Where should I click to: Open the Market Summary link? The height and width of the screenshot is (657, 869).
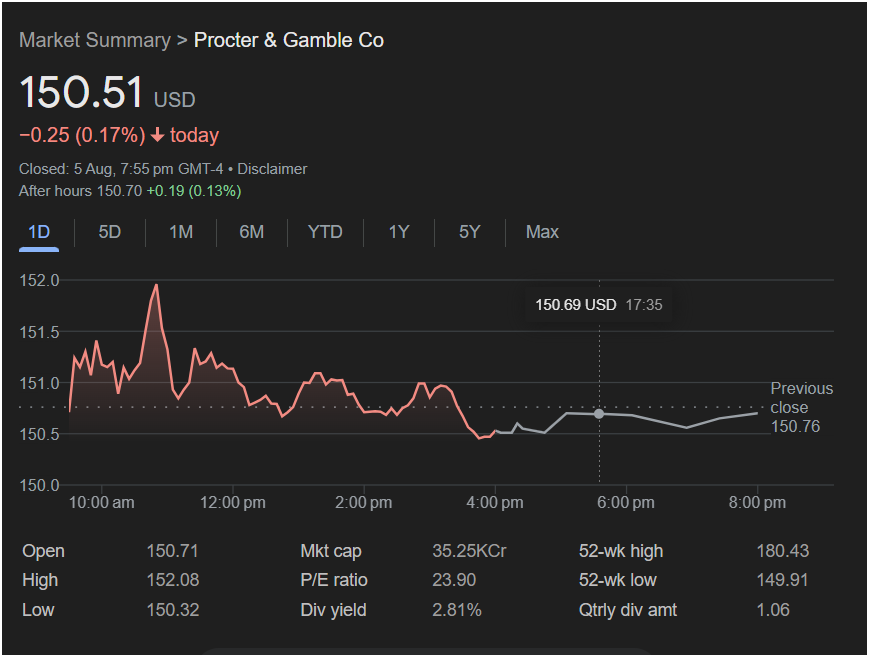click(x=95, y=40)
